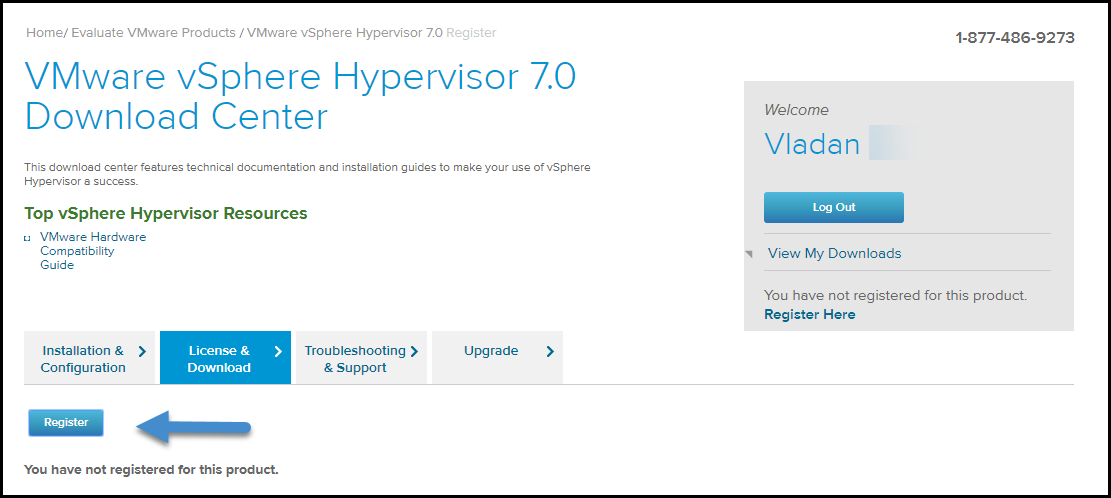Click the Welcome text in sidebar
The height and width of the screenshot is (498, 1111).
coord(796,110)
